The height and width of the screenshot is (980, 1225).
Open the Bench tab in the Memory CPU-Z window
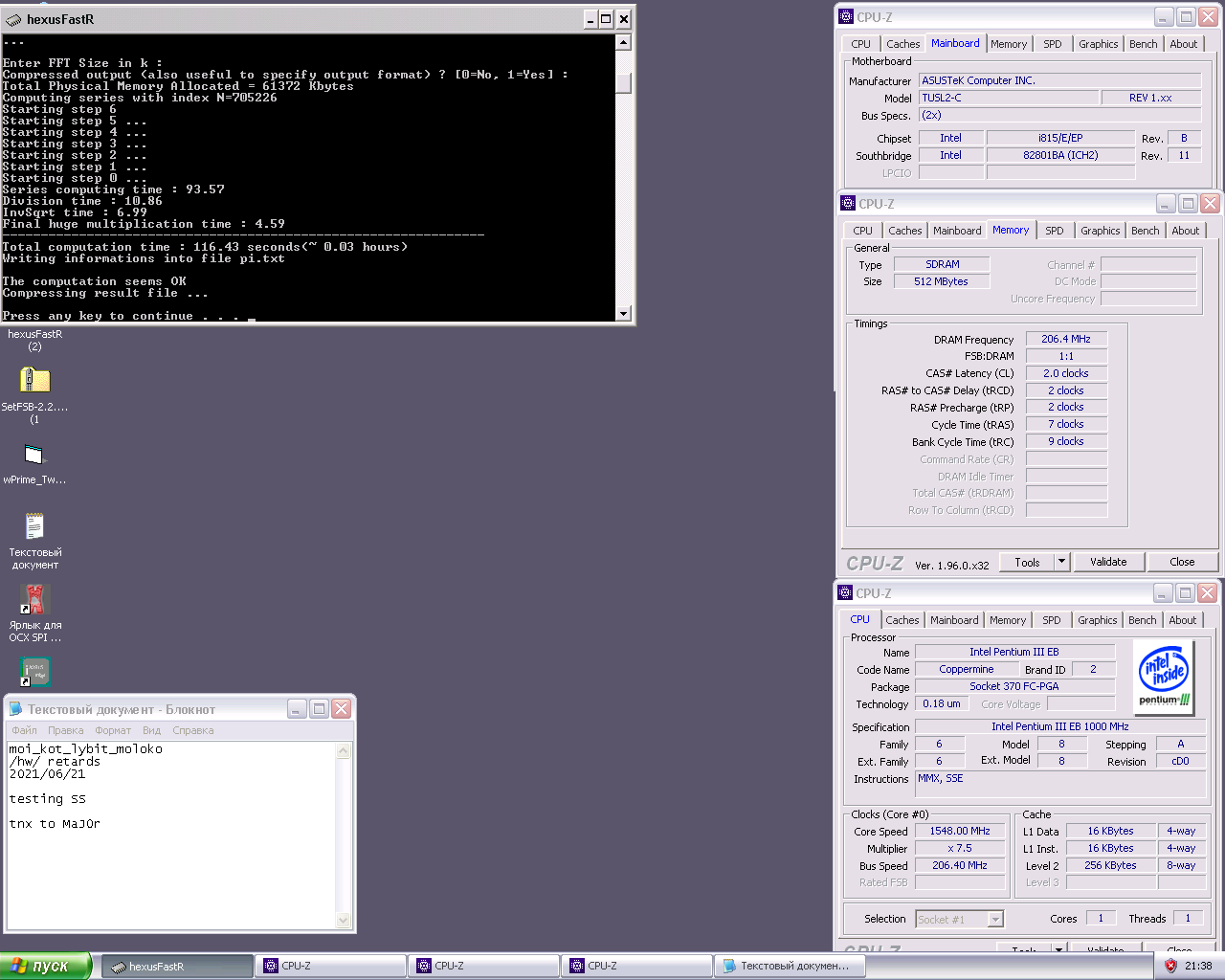point(1146,231)
